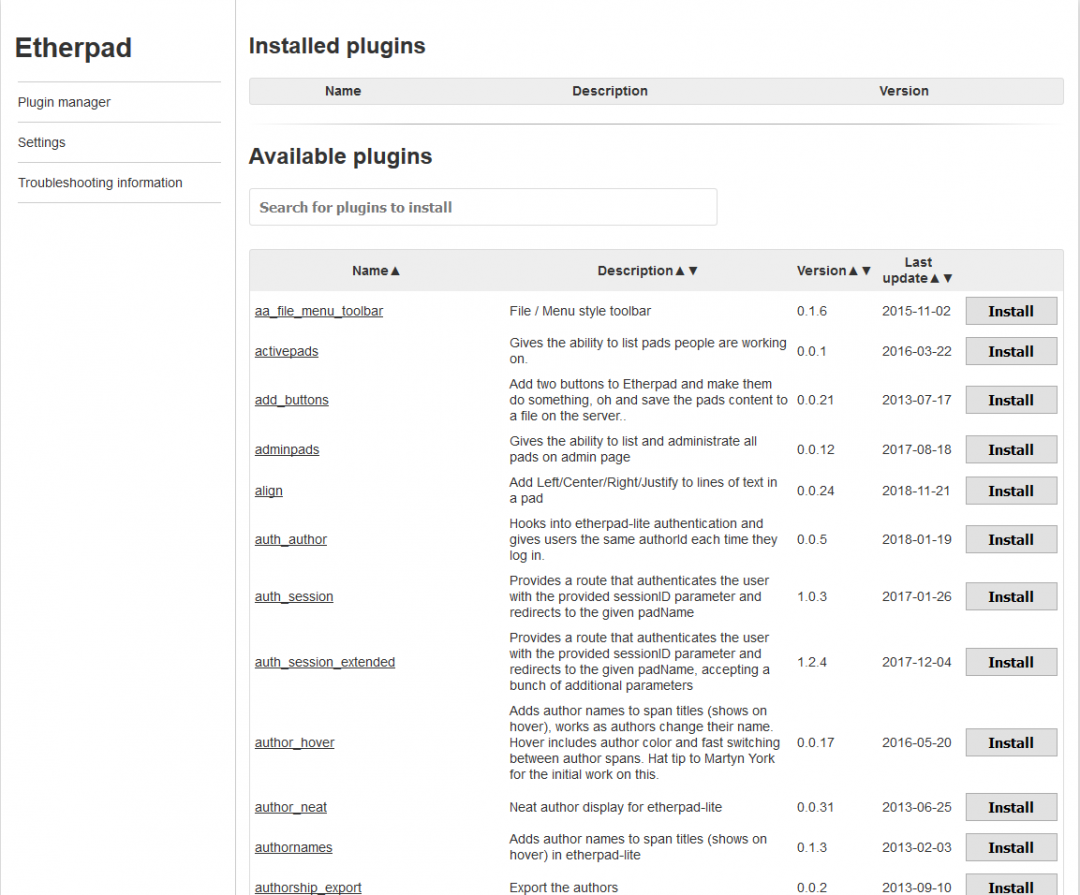
Task: Open the add_buttons plugin link
Action: pyautogui.click(x=291, y=399)
